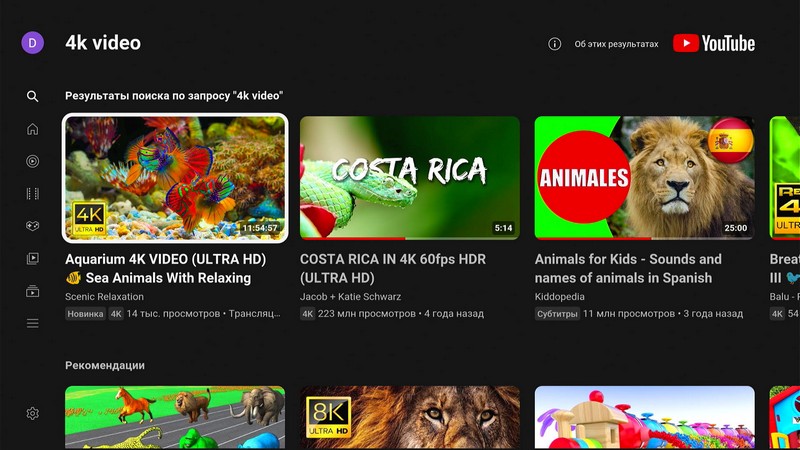Viewport: 800px width, 450px height.
Task: Open the Gaming controller icon
Action: [32, 226]
